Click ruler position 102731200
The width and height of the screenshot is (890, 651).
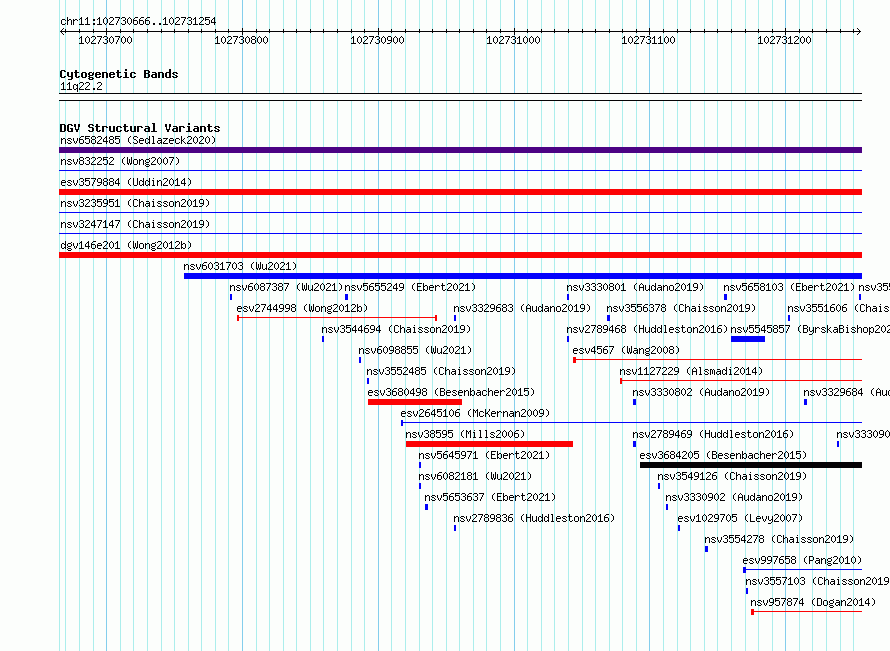784,40
